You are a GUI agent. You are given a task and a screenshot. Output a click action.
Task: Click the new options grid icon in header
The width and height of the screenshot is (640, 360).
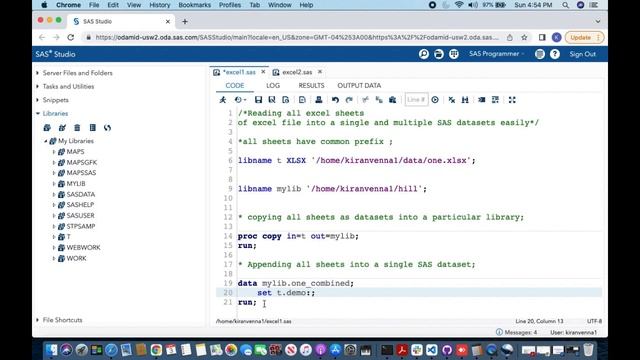[x=453, y=54]
